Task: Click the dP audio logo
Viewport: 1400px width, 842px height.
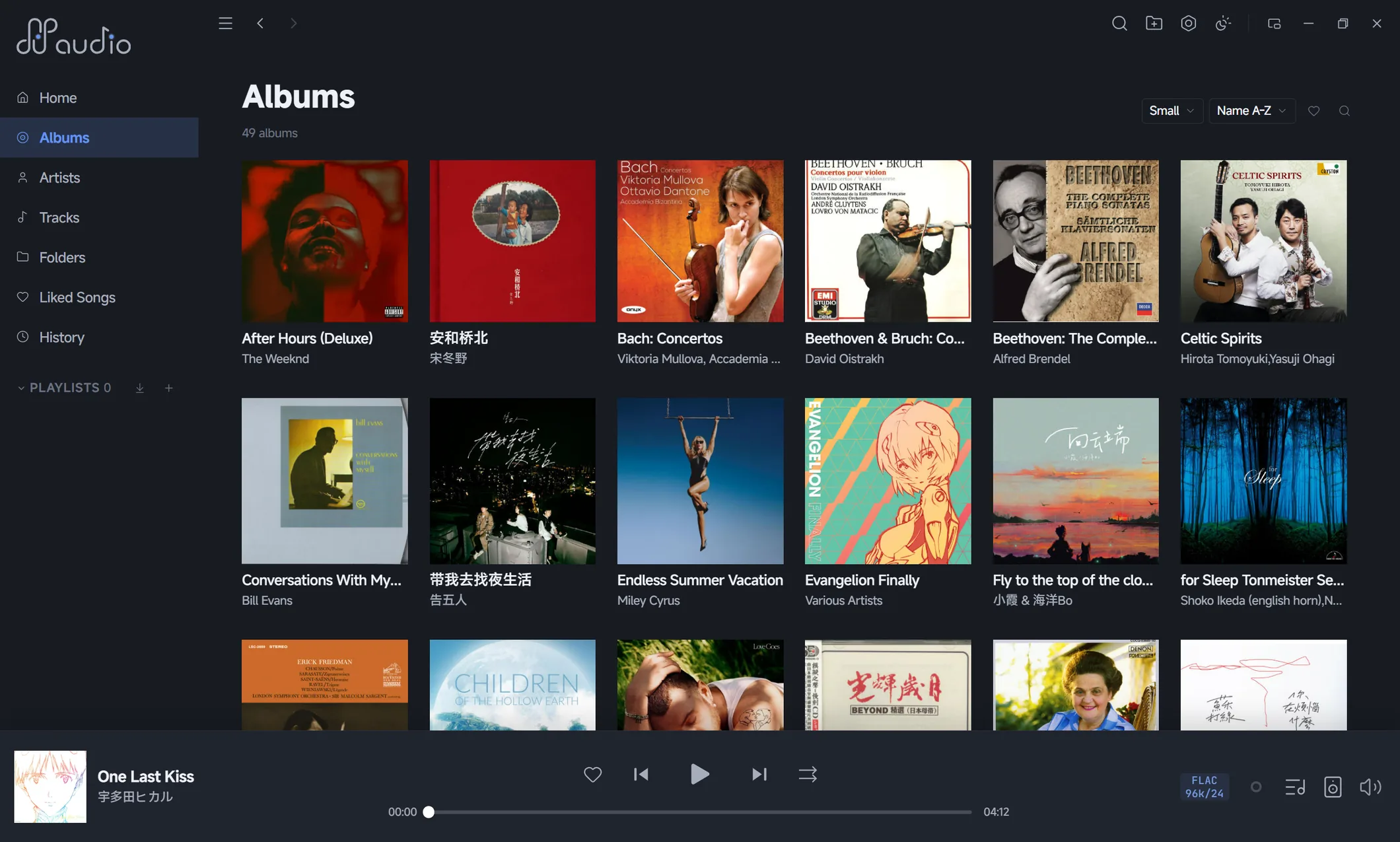Action: pos(73,36)
